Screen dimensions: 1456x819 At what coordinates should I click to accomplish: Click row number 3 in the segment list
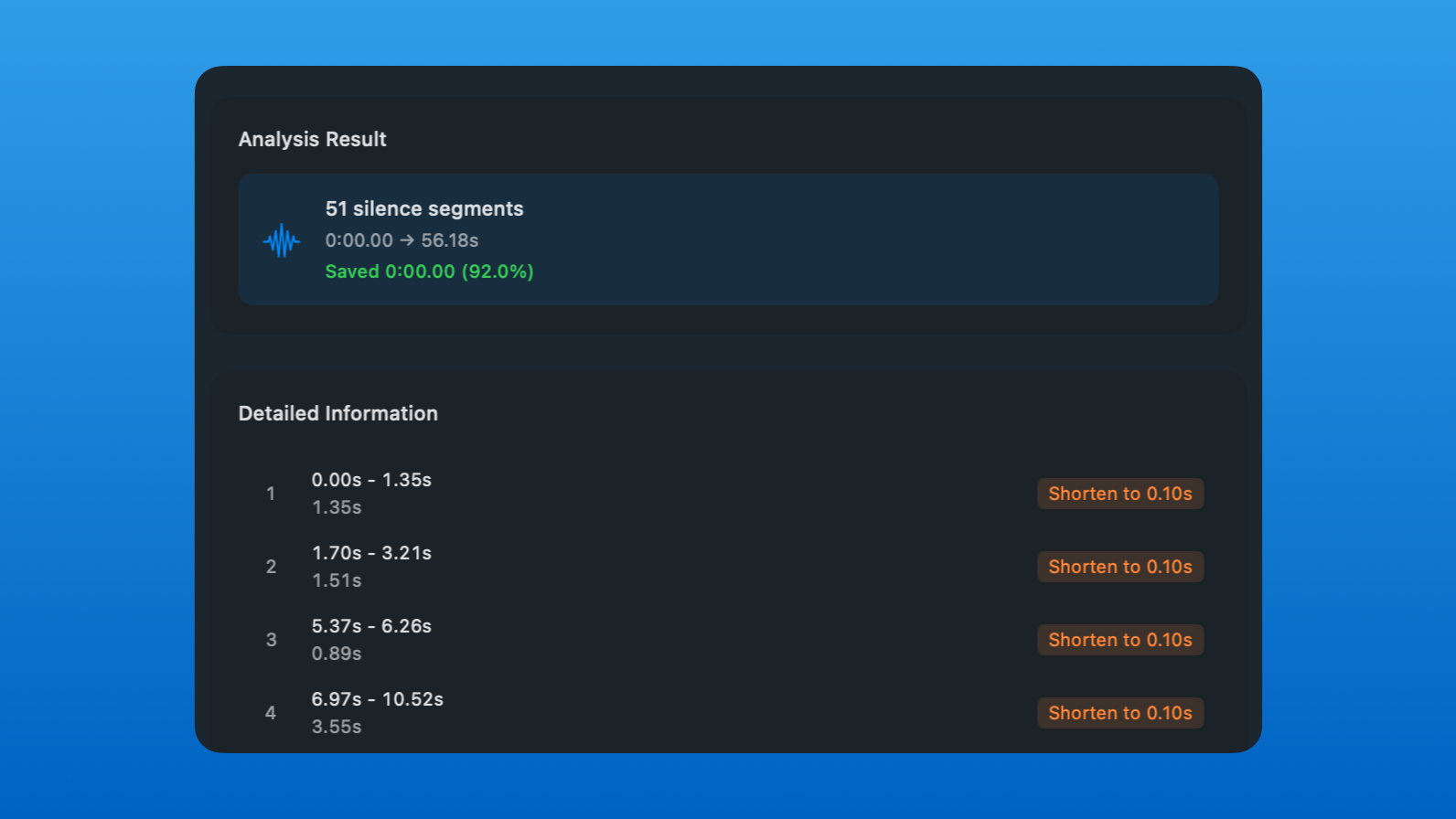click(x=271, y=640)
